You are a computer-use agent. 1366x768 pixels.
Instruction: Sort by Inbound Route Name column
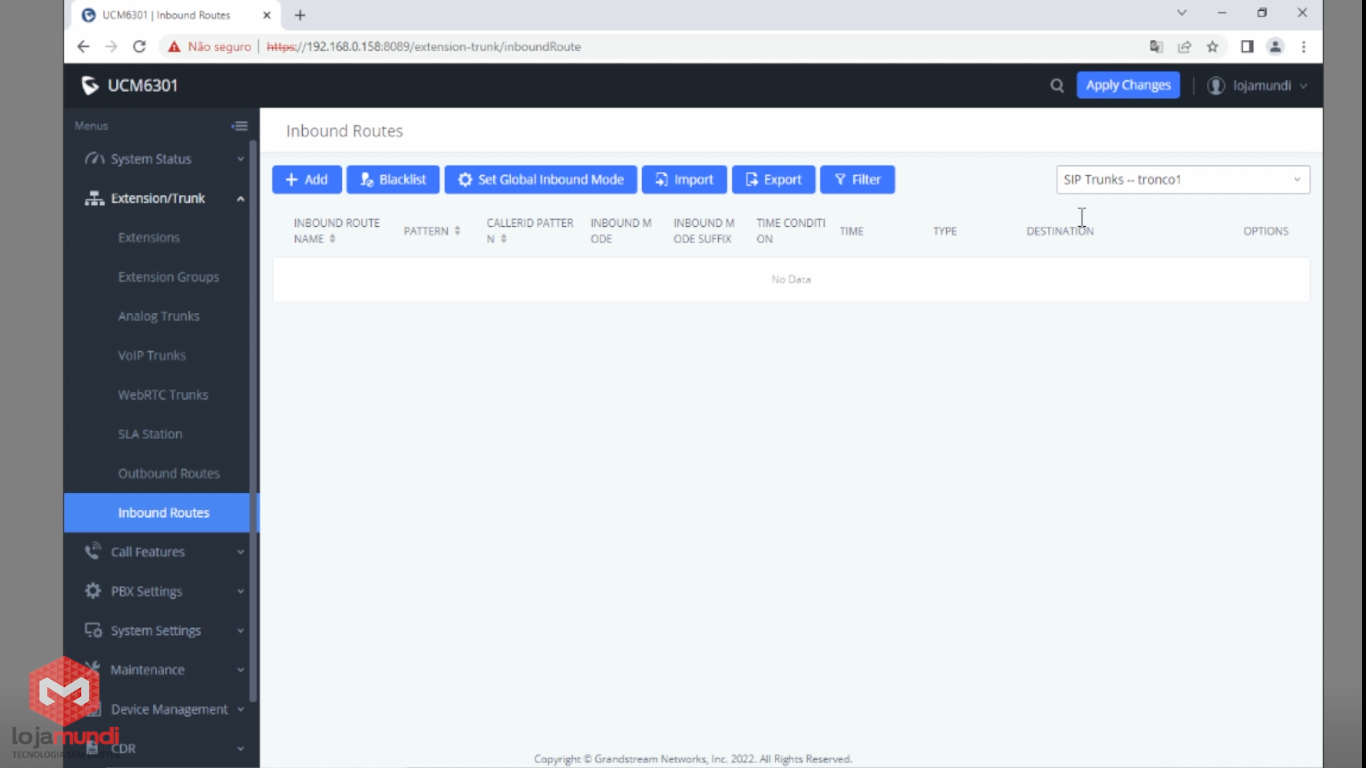pos(333,239)
